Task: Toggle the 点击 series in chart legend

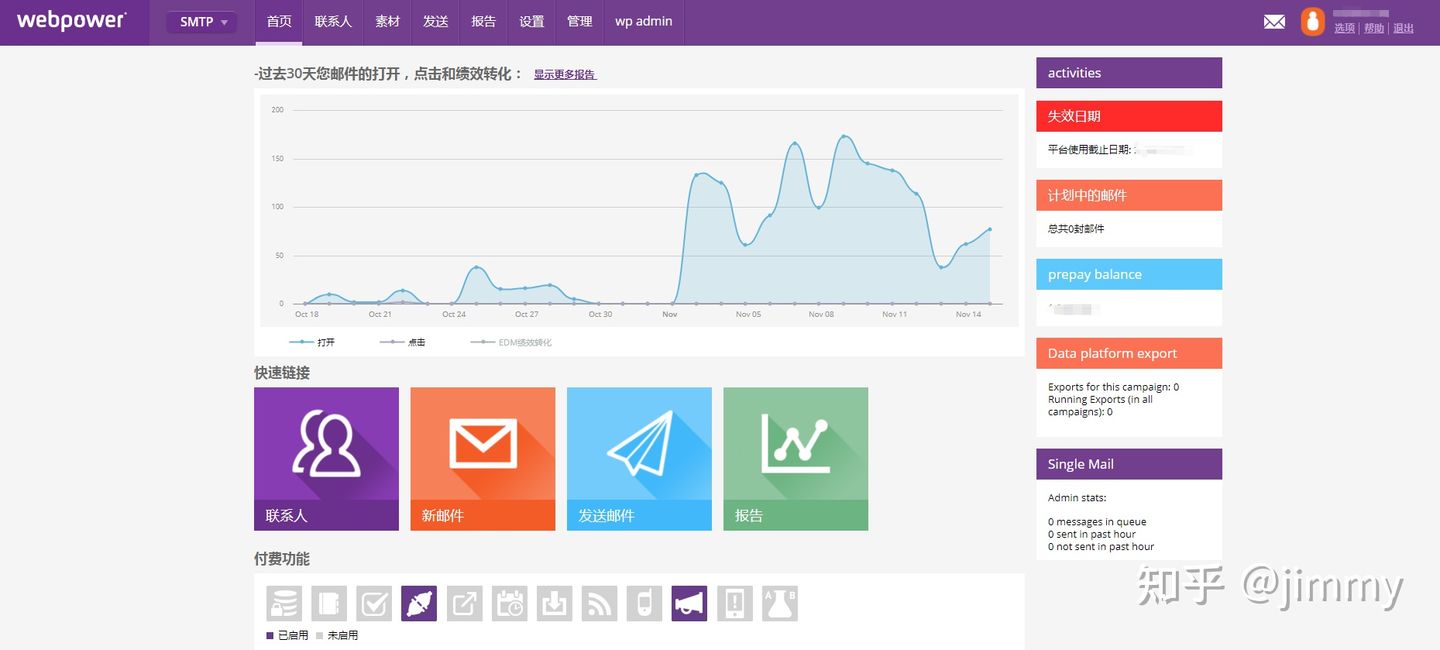Action: point(402,342)
